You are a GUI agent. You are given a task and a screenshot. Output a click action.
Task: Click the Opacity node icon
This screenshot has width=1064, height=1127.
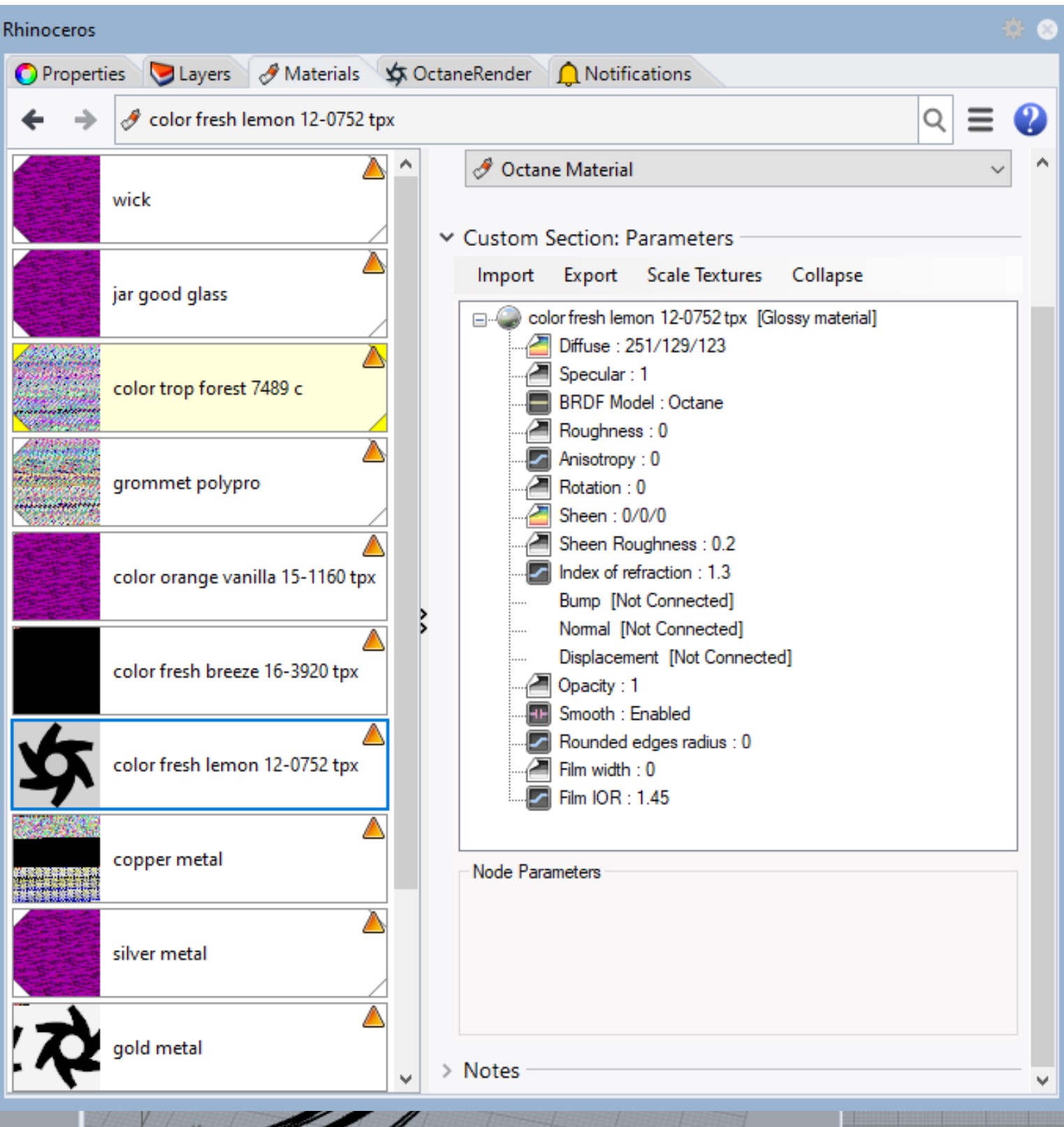coord(538,685)
